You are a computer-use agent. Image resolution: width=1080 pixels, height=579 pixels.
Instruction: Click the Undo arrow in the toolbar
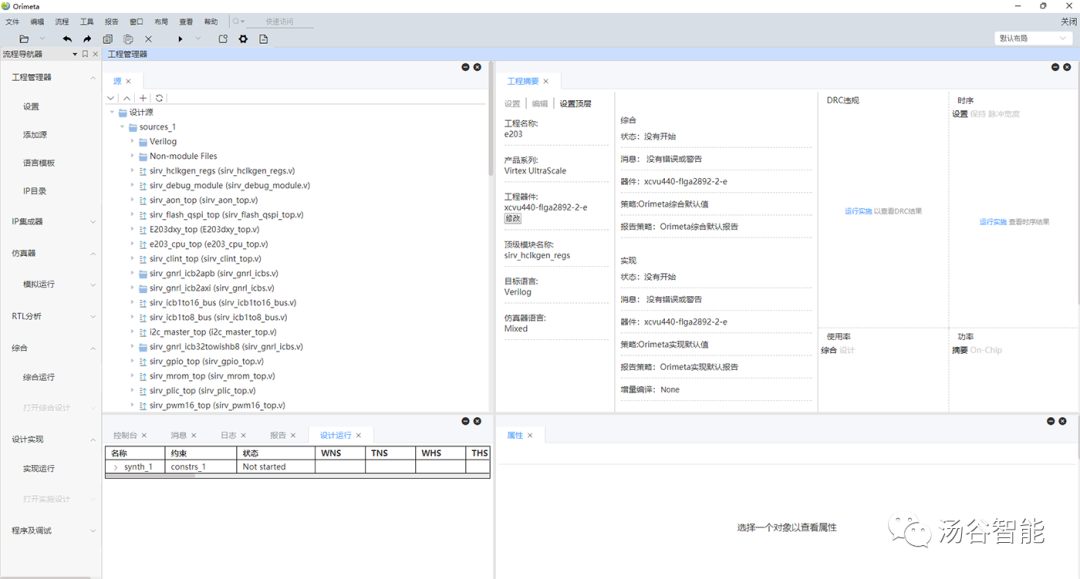point(66,38)
